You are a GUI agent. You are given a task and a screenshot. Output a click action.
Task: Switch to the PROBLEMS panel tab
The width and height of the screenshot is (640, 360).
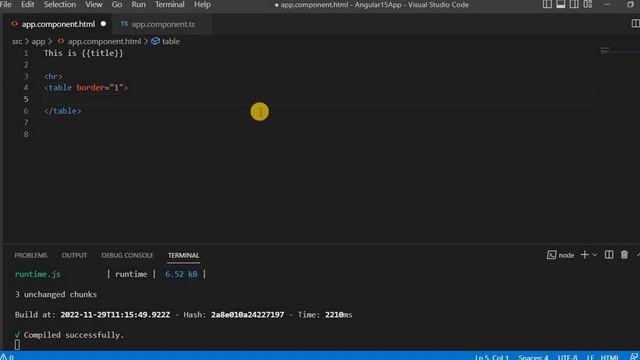pos(31,255)
